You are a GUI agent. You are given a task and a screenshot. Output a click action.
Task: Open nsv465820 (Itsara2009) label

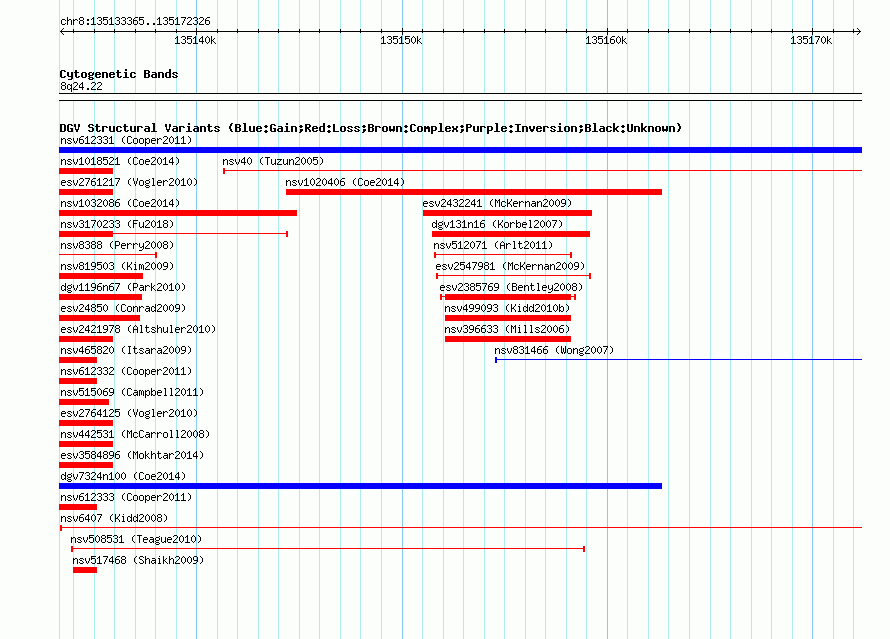point(126,350)
